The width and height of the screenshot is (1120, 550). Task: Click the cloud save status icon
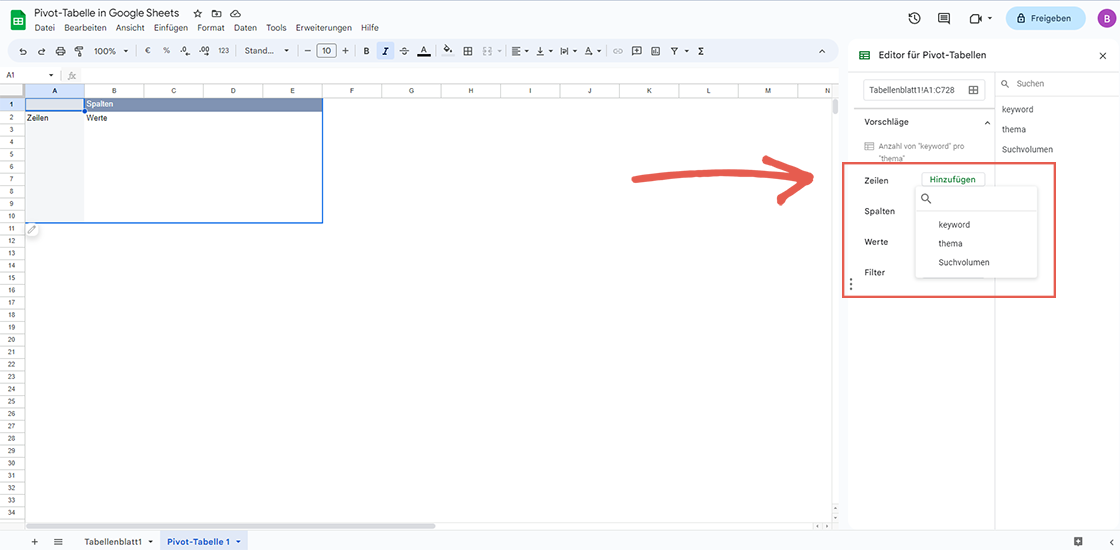[235, 14]
